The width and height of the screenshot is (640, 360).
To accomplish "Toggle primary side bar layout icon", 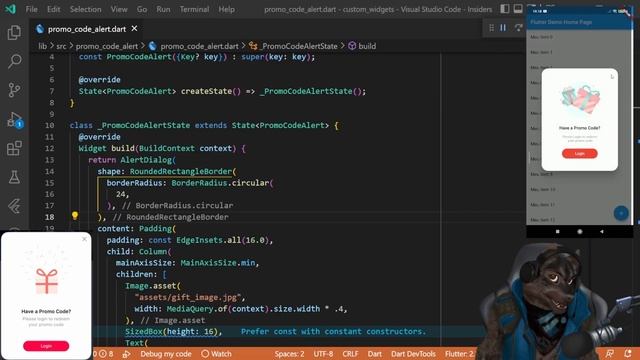I will pos(505,9).
